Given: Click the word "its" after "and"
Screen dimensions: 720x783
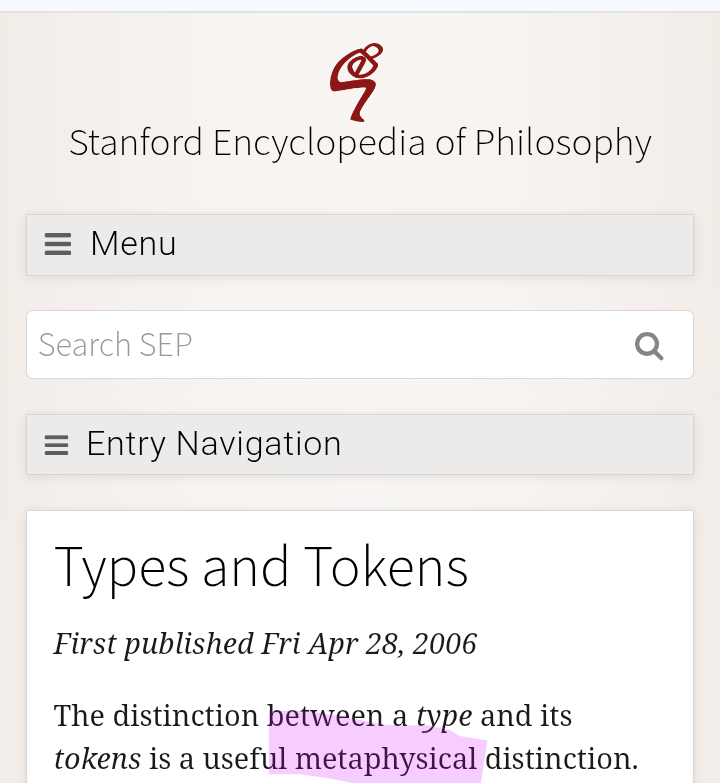Looking at the screenshot, I should (x=555, y=716).
